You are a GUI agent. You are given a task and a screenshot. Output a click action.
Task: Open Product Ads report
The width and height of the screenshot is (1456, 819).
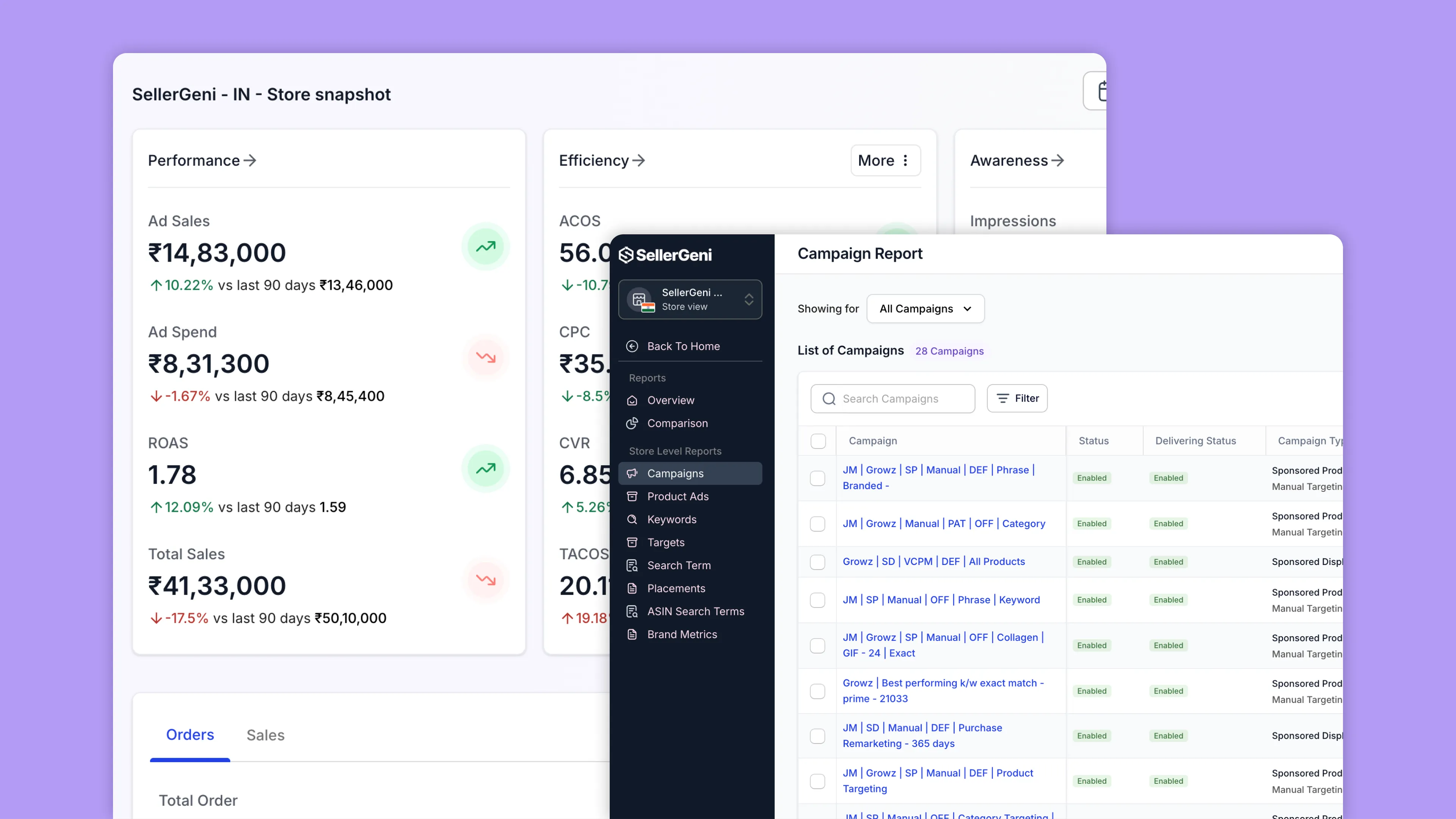click(690, 496)
